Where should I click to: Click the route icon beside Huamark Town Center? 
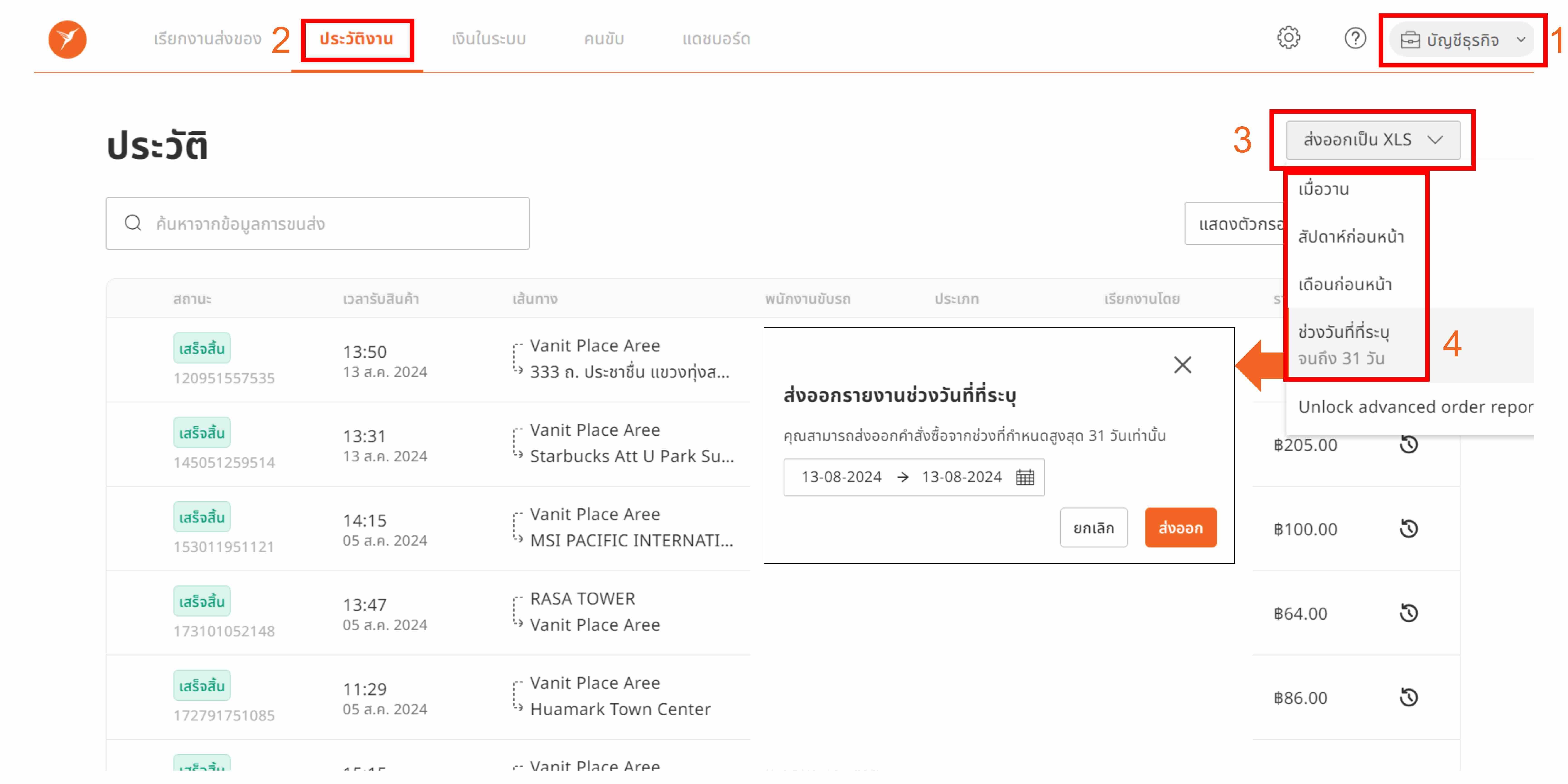point(517,696)
